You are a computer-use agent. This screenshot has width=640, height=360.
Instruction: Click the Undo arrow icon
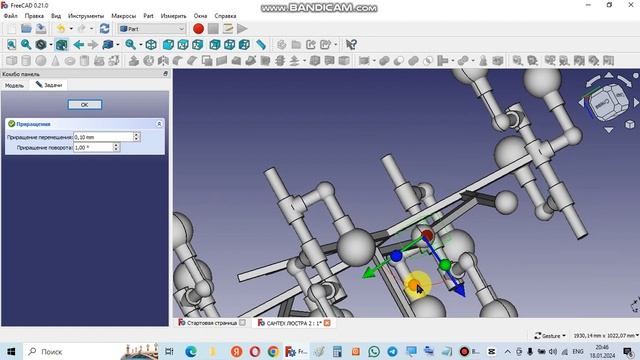[61, 29]
